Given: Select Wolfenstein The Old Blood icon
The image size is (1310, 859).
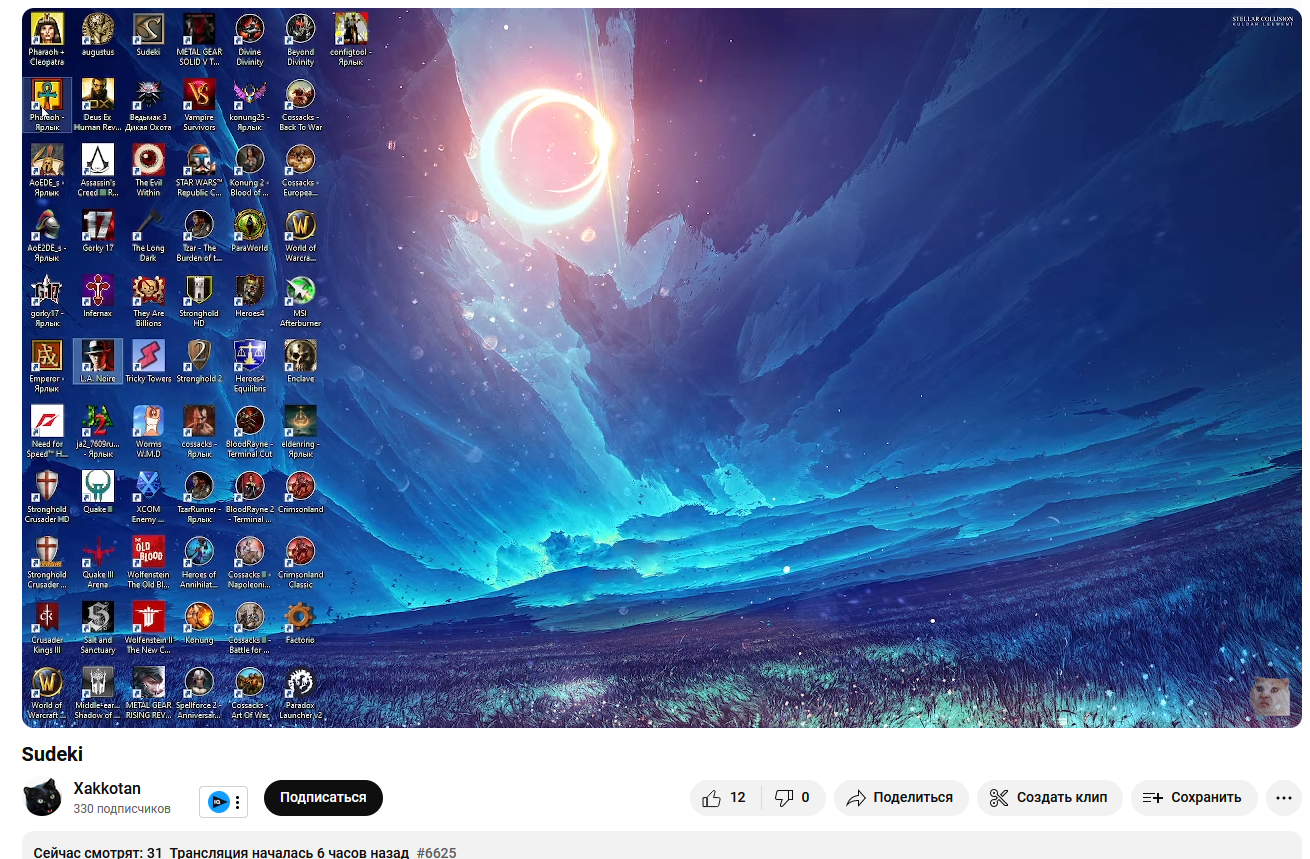Looking at the screenshot, I should 148,562.
